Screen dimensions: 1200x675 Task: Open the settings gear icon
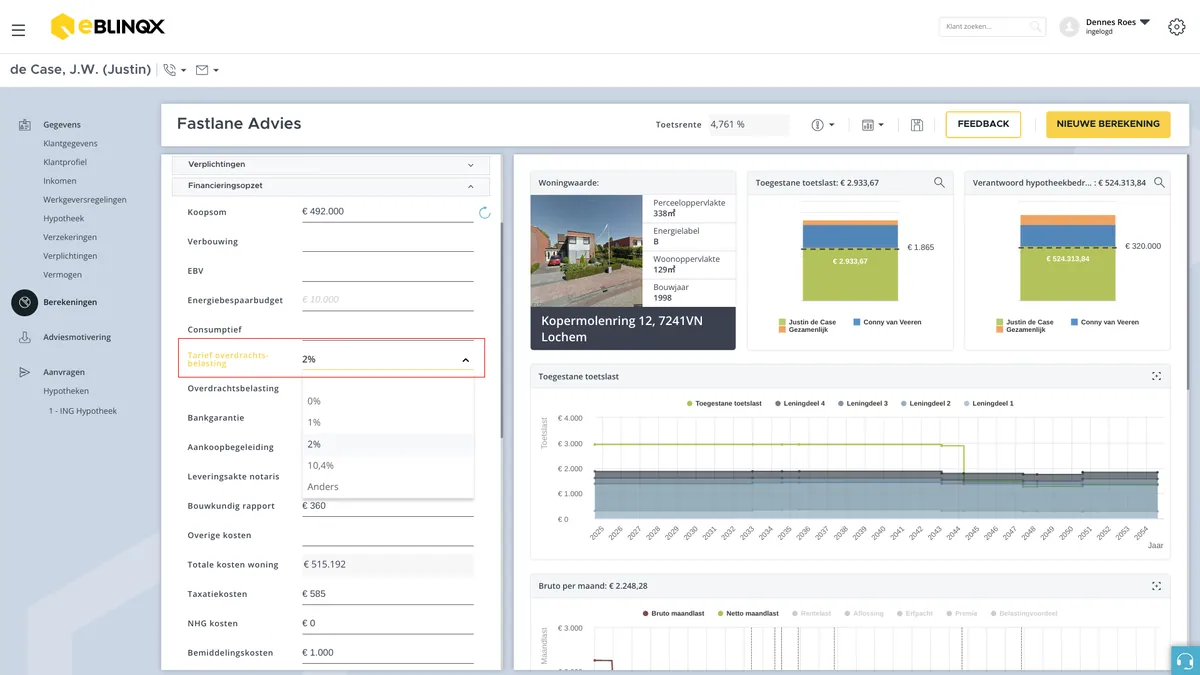pyautogui.click(x=1176, y=27)
